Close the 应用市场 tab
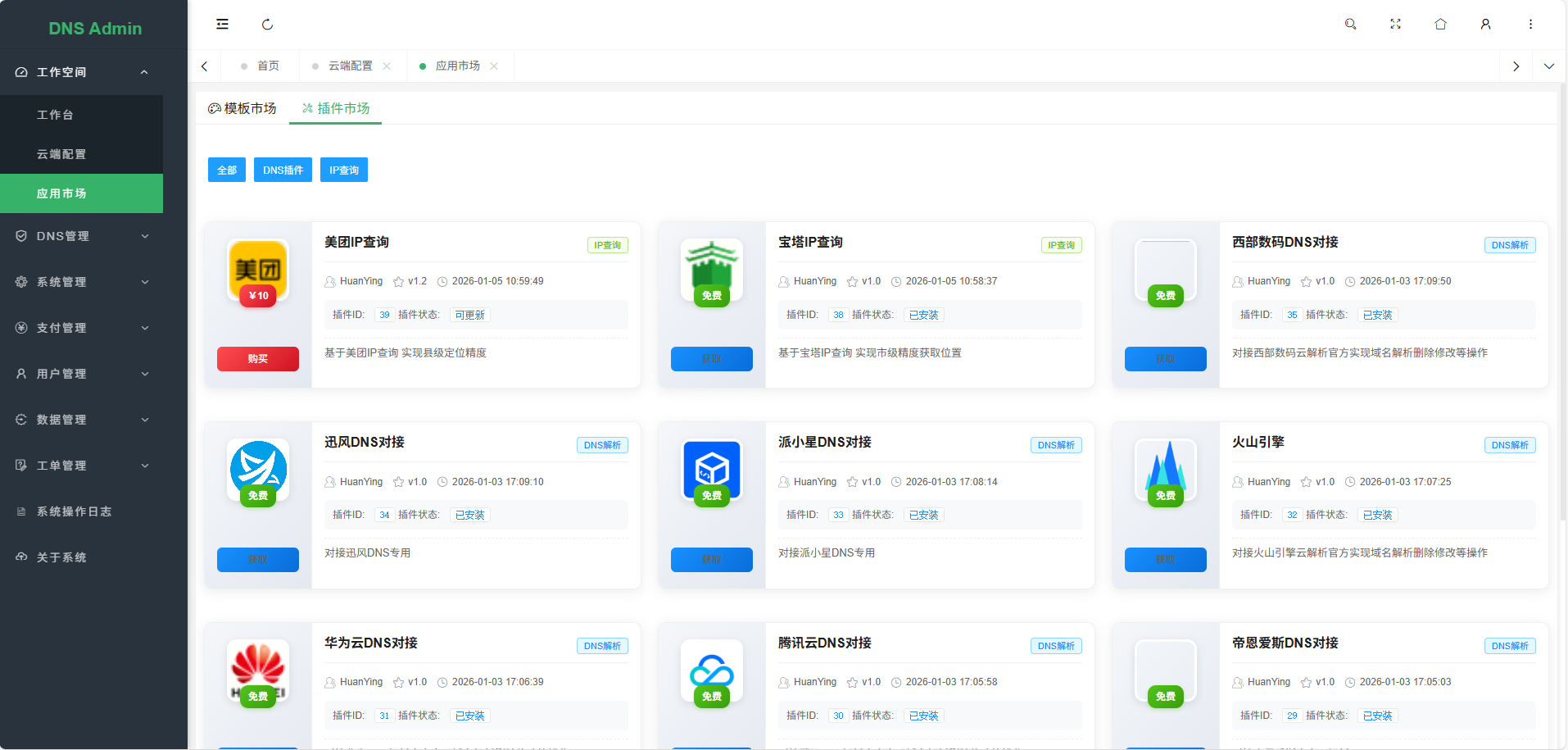 pyautogui.click(x=494, y=66)
